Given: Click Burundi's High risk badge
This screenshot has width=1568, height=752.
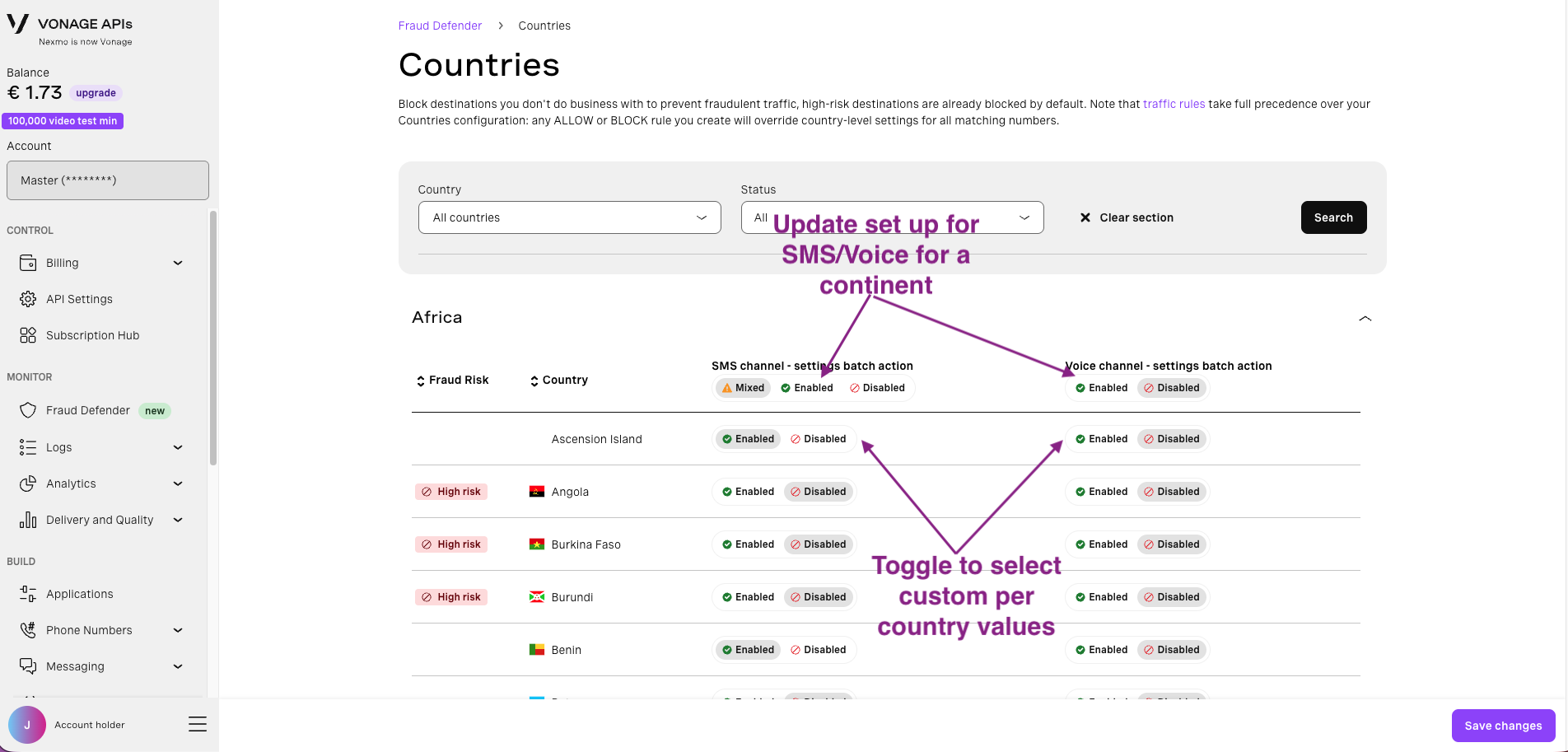Looking at the screenshot, I should click(451, 597).
